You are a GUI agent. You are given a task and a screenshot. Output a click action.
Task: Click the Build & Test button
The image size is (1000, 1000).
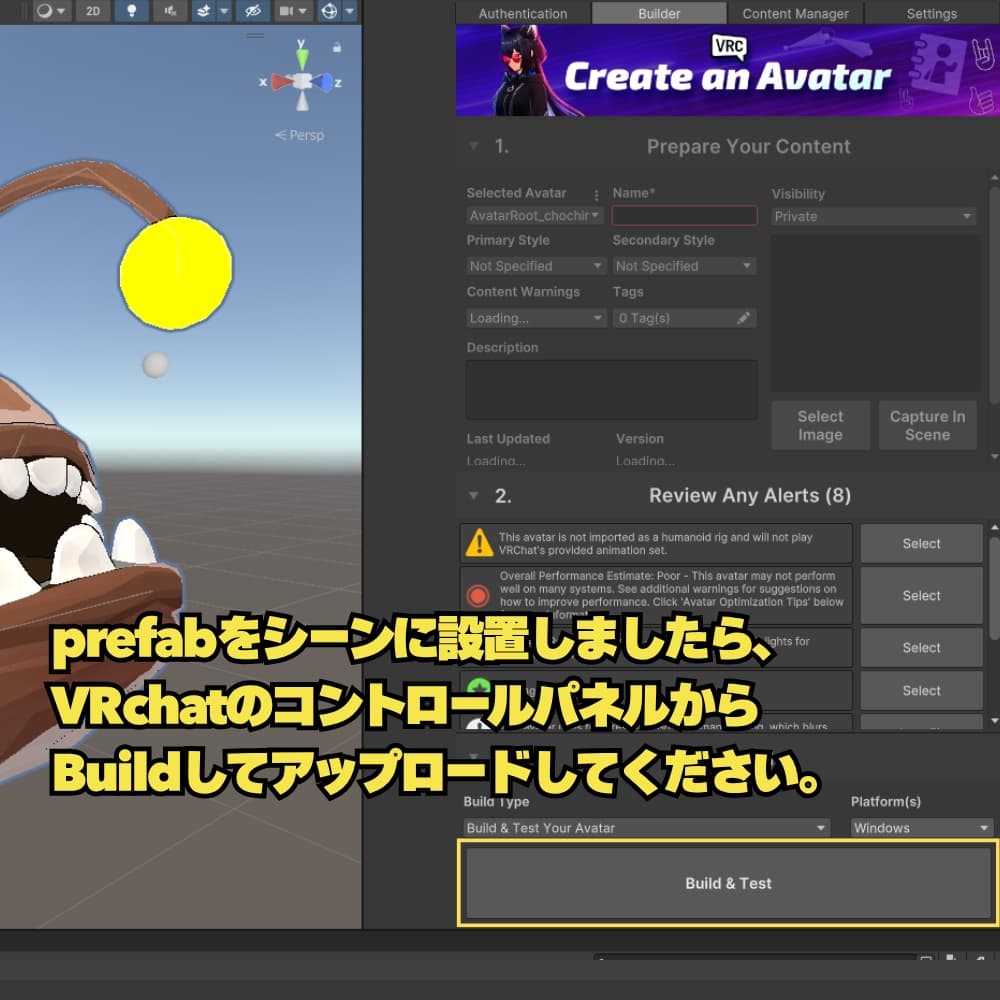tap(728, 883)
